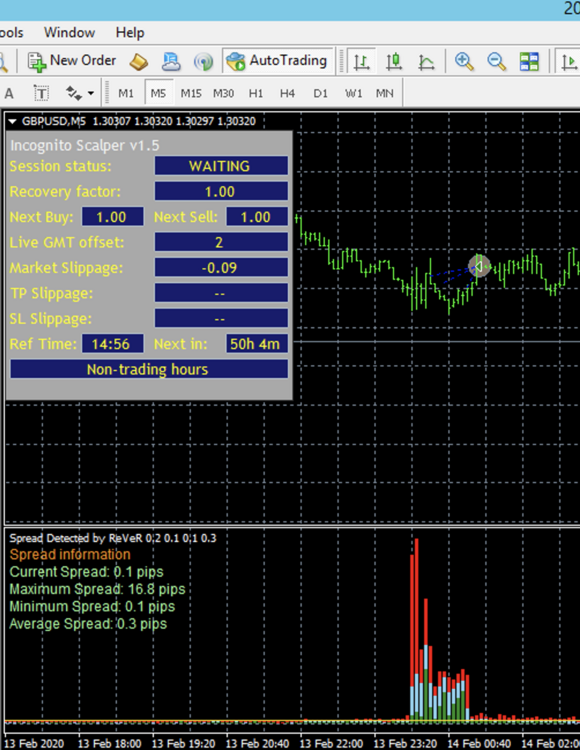
Task: Click the Recovery factor 1.00 value
Action: pos(221,191)
